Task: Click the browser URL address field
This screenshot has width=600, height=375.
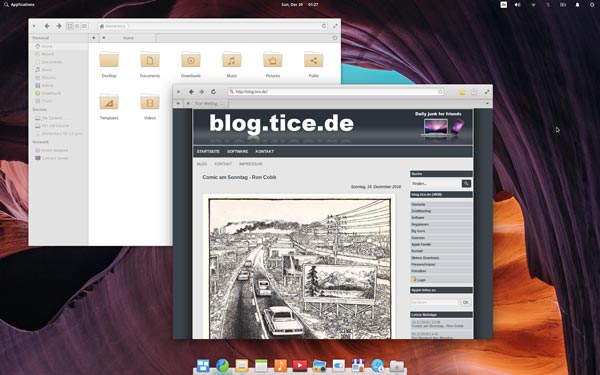Action: pyautogui.click(x=336, y=92)
